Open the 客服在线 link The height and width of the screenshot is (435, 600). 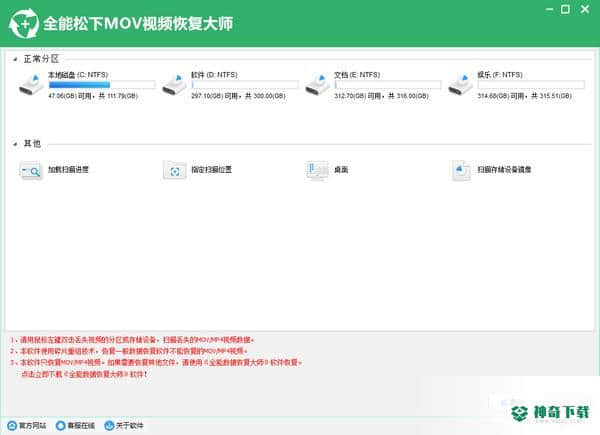point(81,425)
